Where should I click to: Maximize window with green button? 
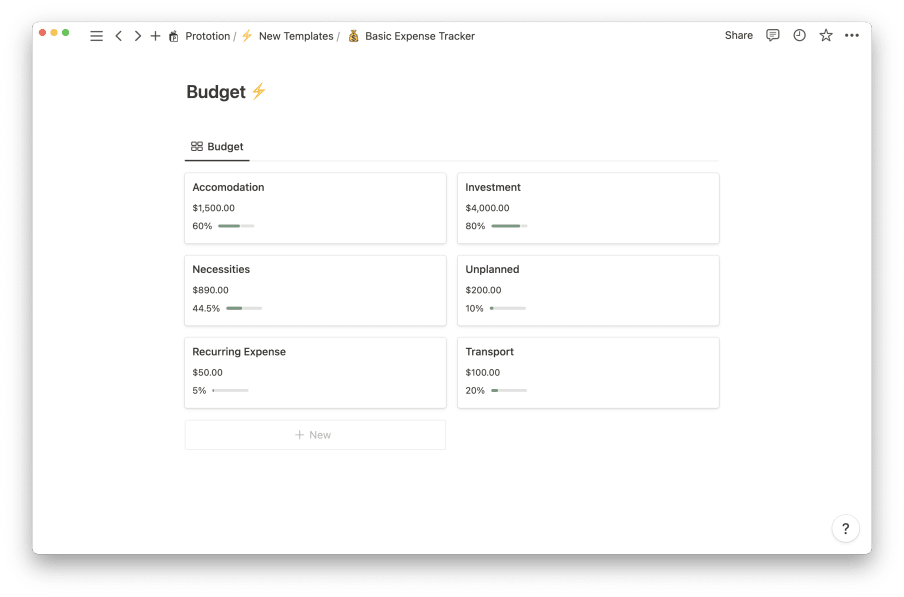(x=66, y=33)
